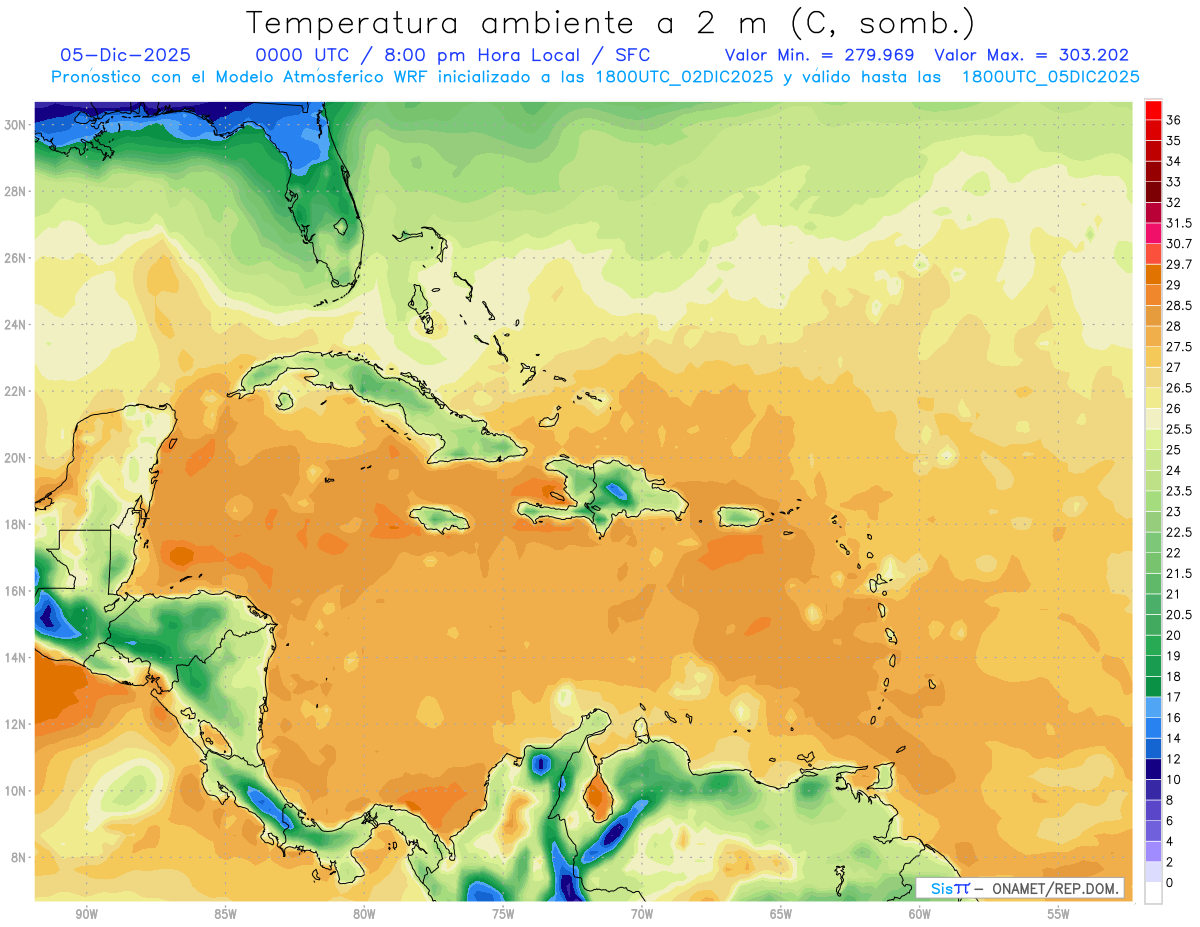Click the 22N latitude label

(15, 391)
